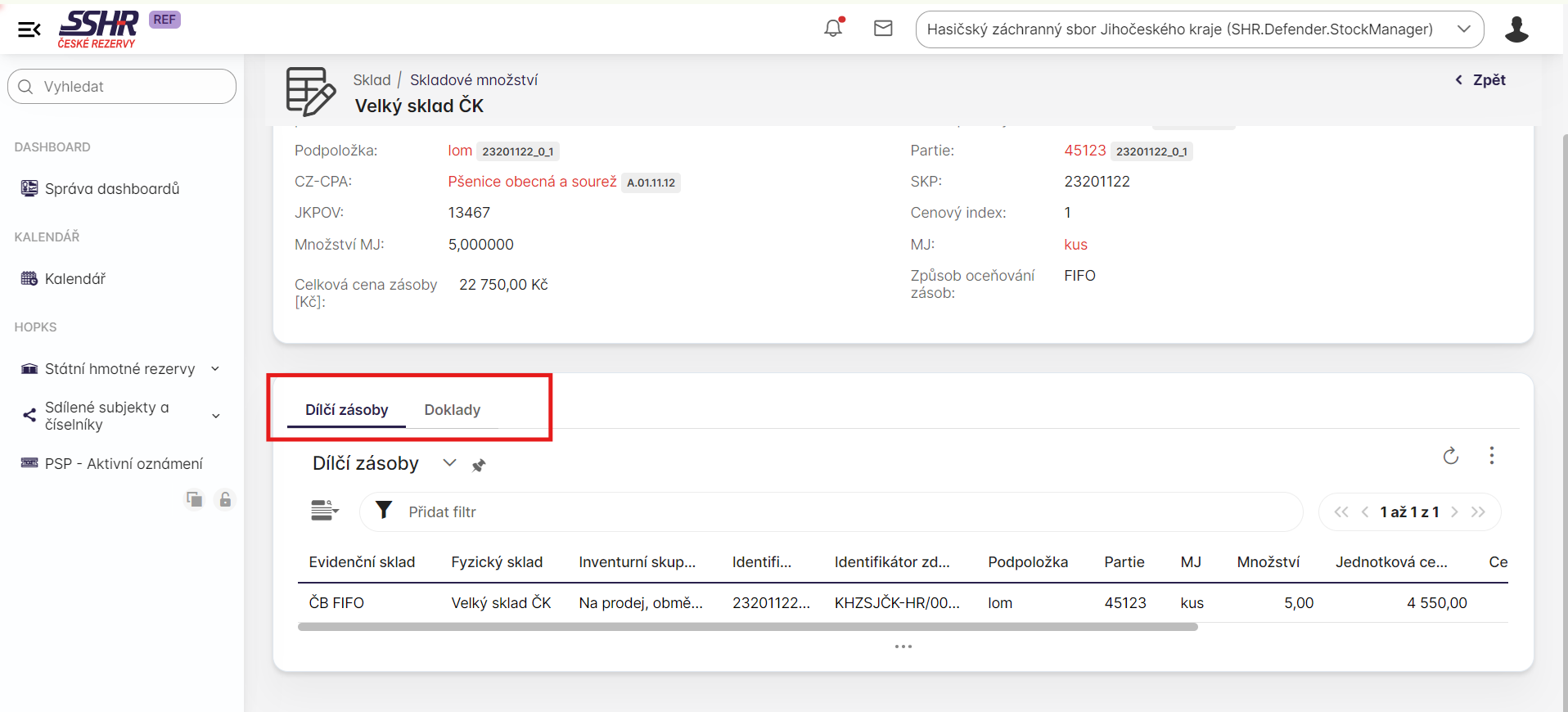Screen dimensions: 1568x712
Task: Open the Pšenice obecná a sourež link
Action: click(532, 182)
